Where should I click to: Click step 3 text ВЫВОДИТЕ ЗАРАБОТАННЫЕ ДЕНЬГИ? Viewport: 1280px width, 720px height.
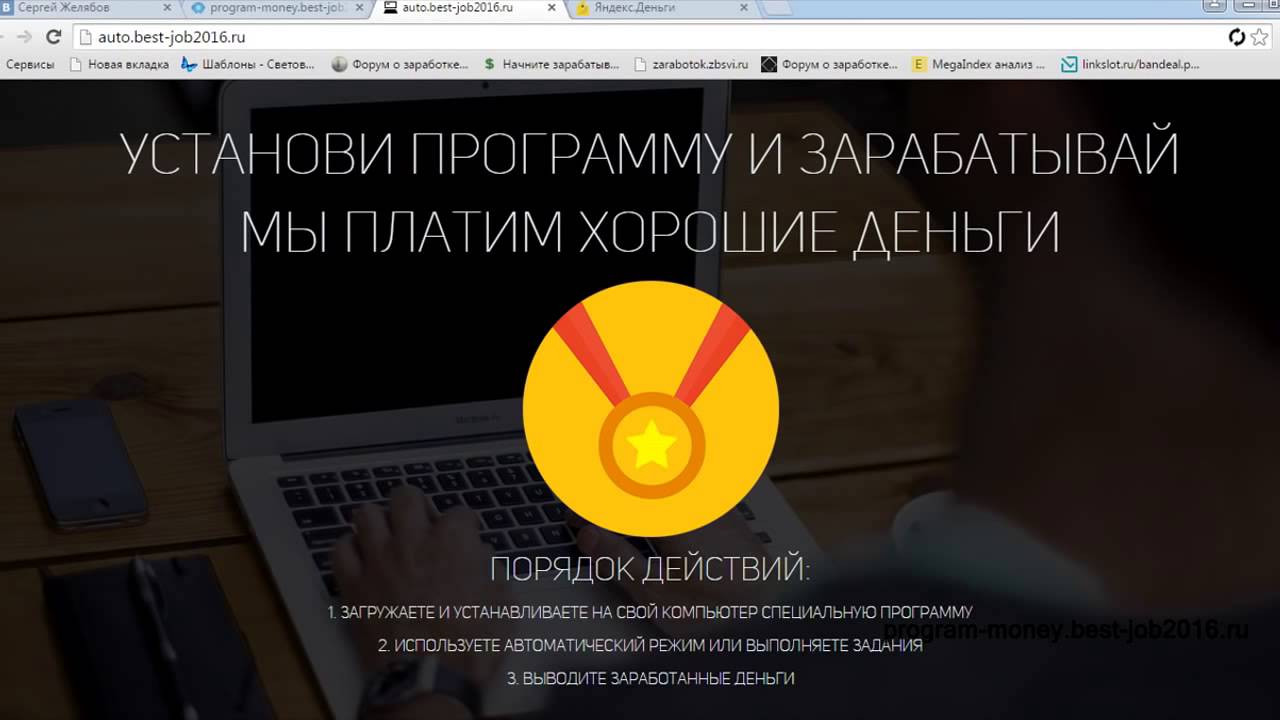tap(650, 678)
